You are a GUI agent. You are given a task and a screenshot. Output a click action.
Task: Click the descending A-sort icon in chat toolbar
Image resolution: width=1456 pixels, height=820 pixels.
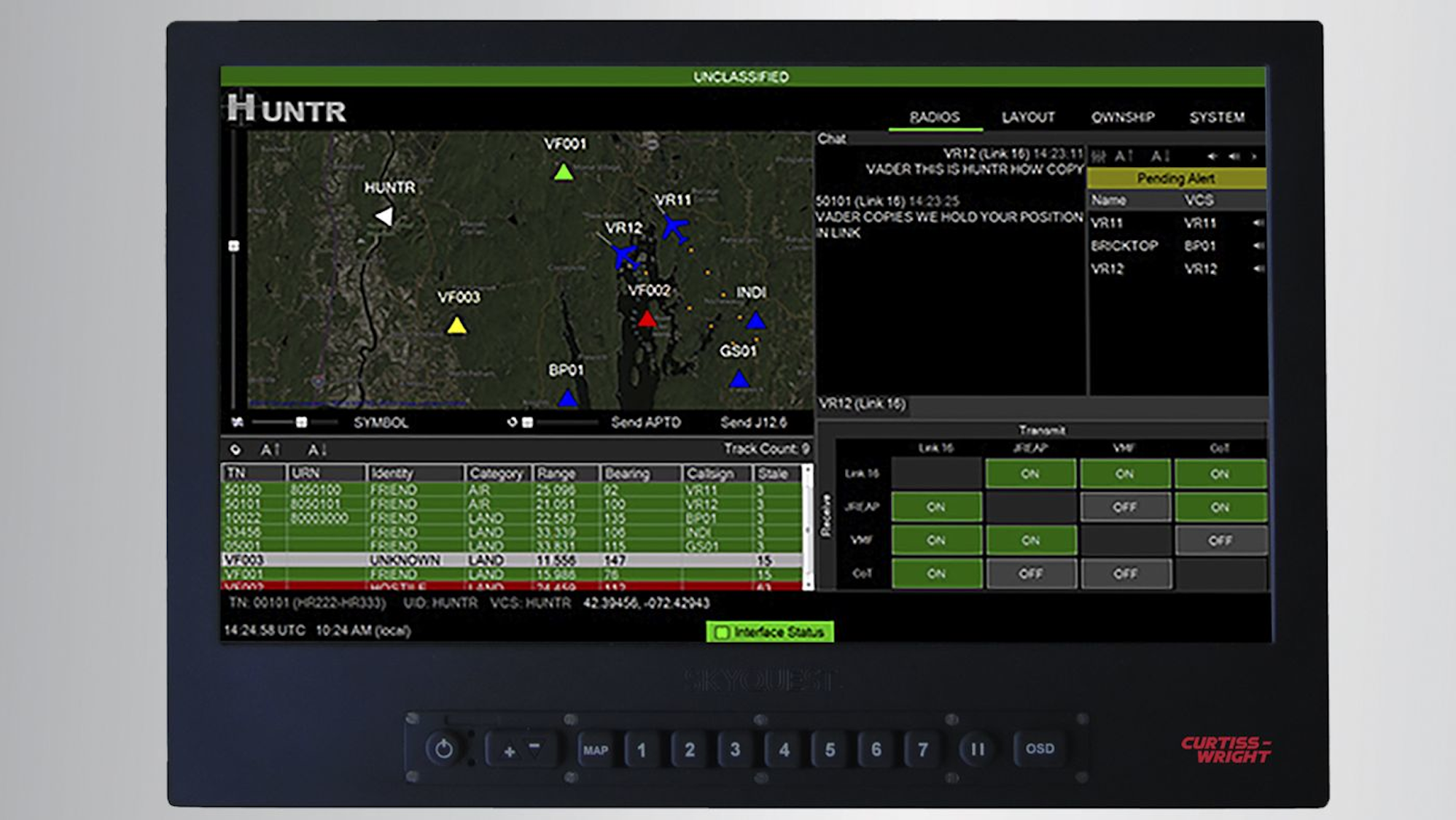coord(1161,155)
